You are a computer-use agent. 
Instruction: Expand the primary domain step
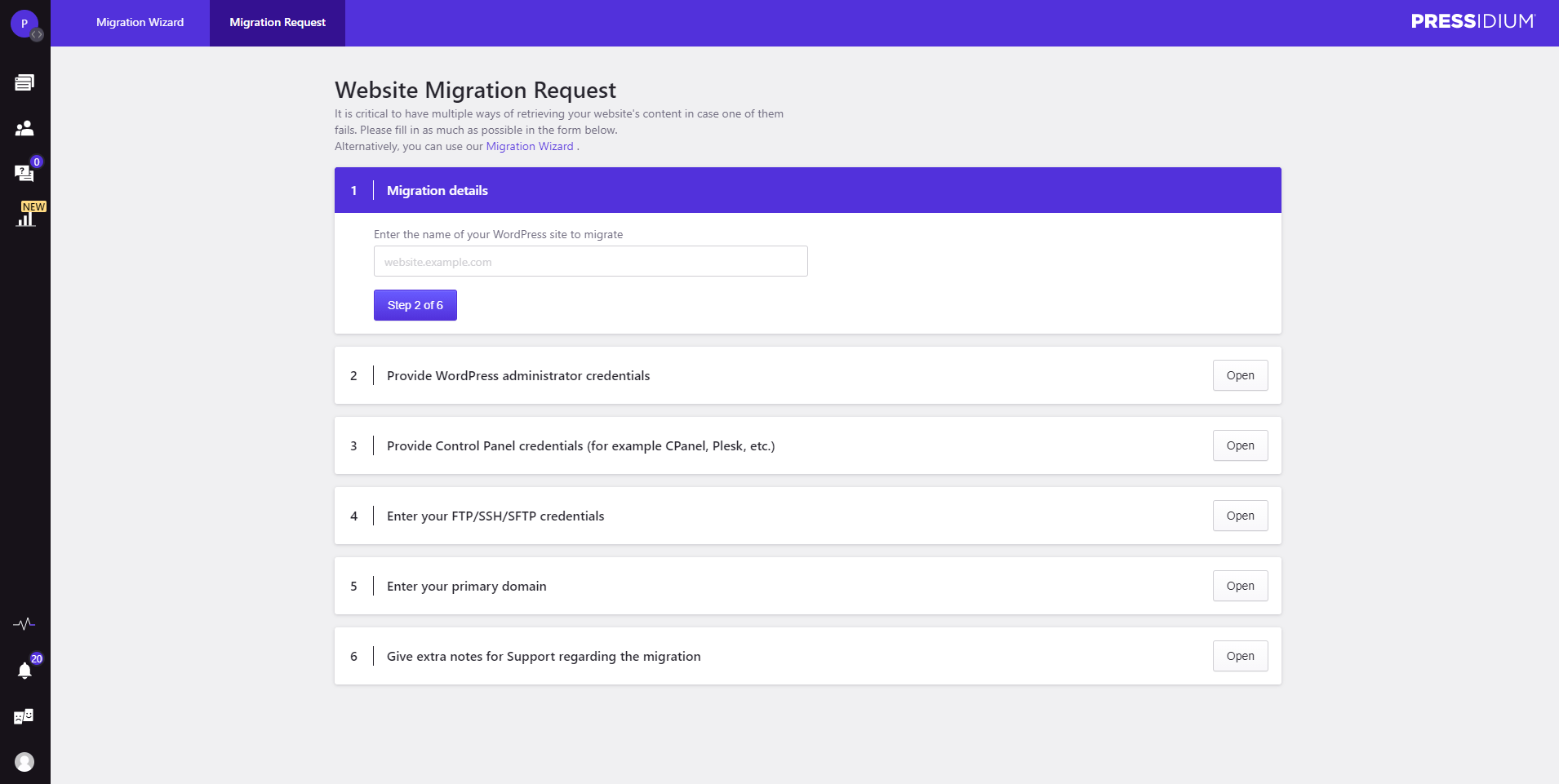point(1239,585)
